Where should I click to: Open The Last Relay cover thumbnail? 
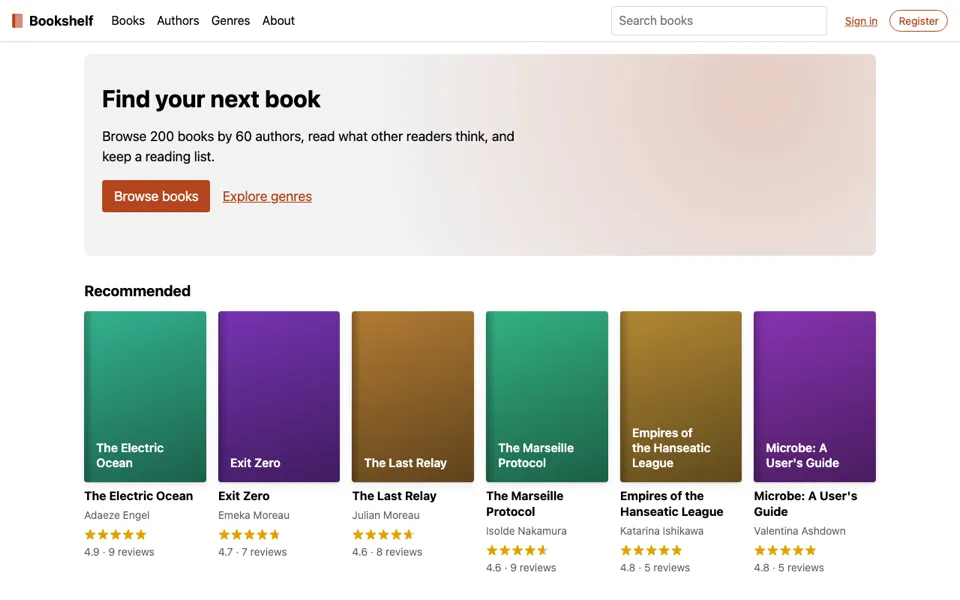[413, 396]
